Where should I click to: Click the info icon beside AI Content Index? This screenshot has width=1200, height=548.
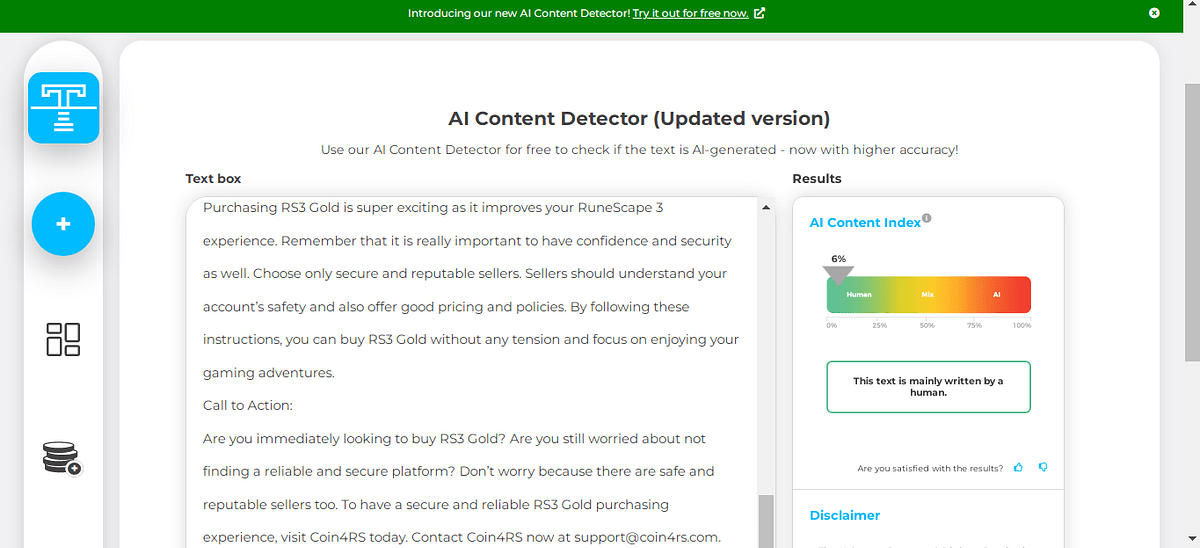pyautogui.click(x=927, y=218)
